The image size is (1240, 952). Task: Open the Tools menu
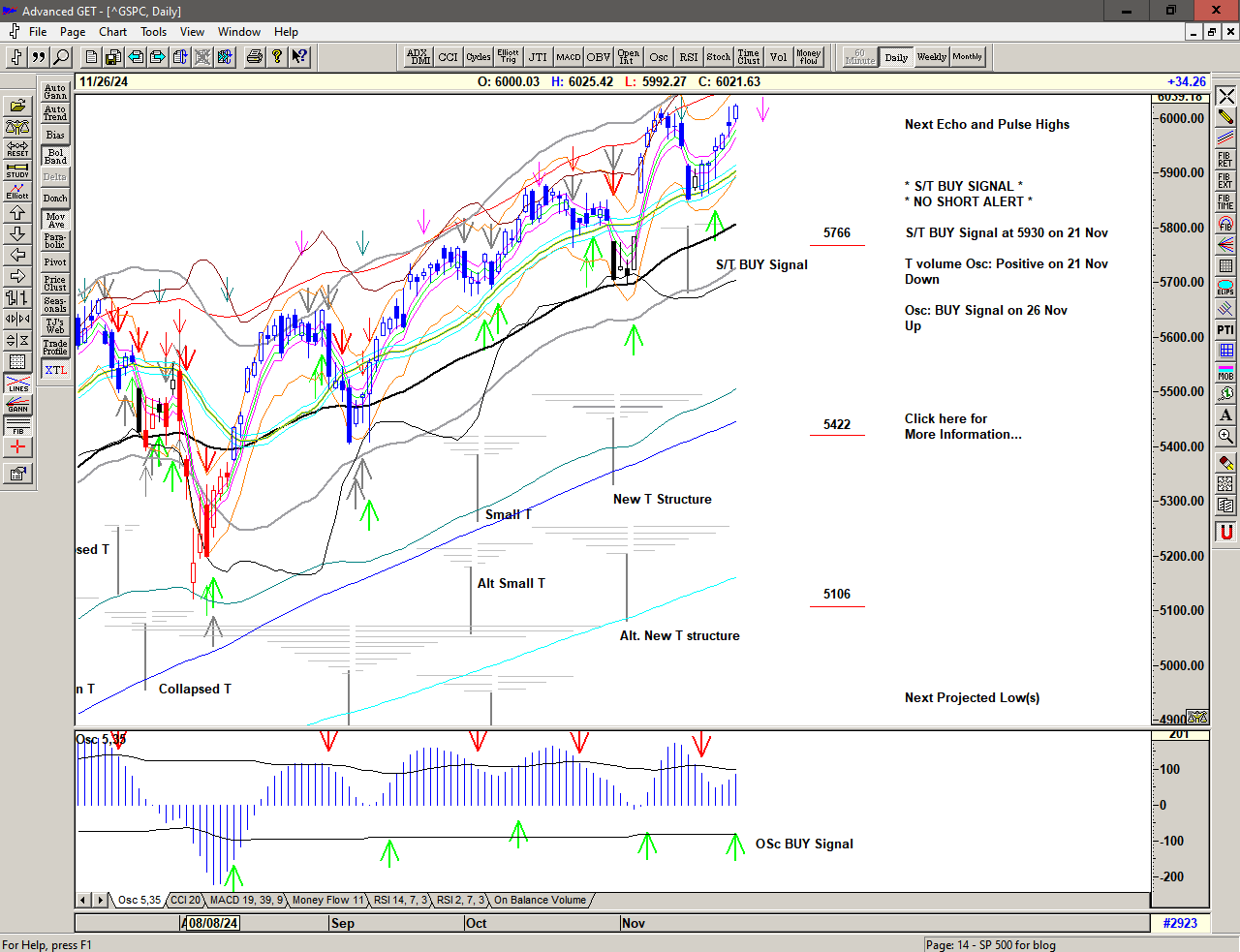153,32
